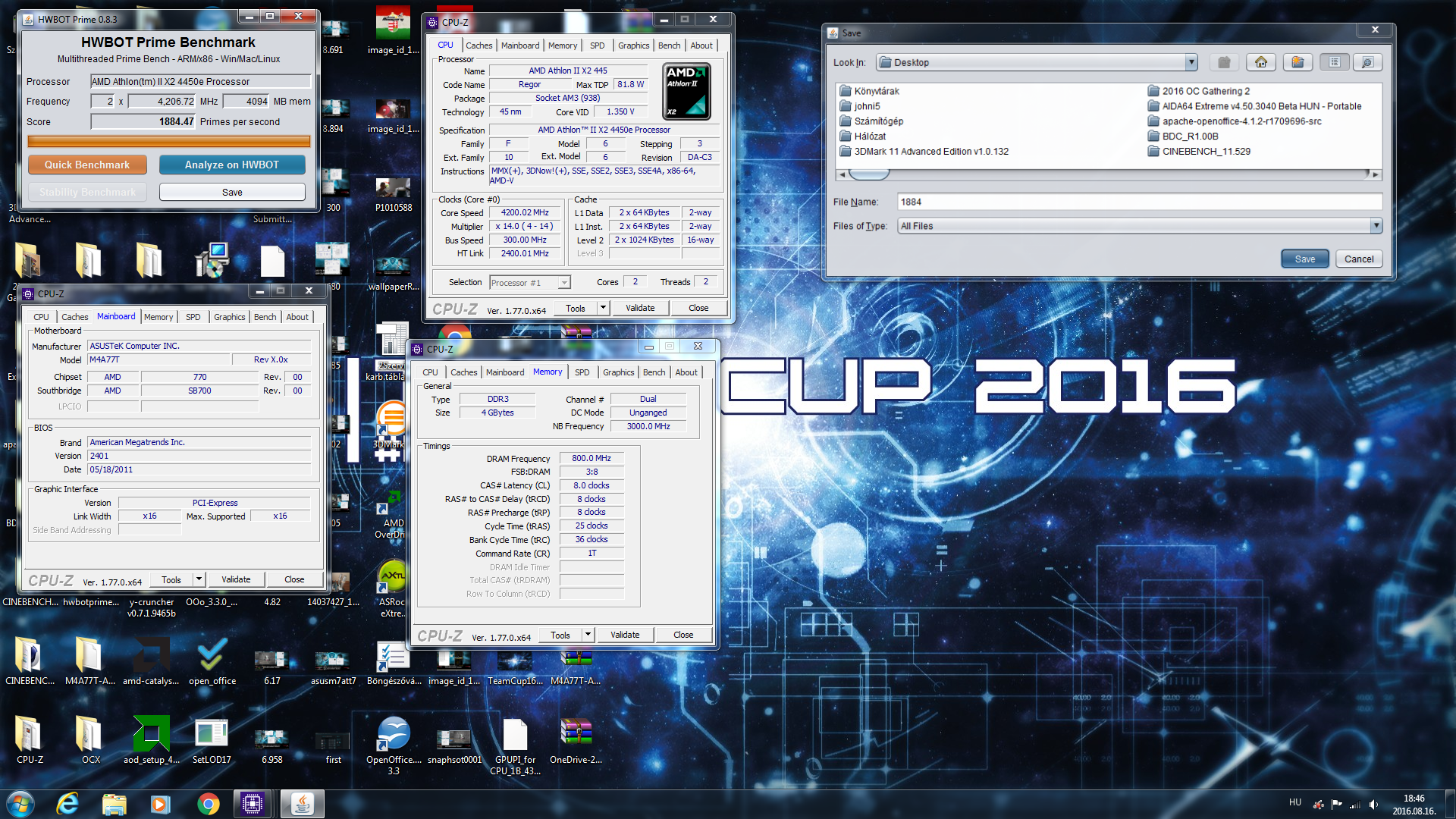
Task: Switch to CPU-Z taskbar icon
Action: pyautogui.click(x=253, y=804)
